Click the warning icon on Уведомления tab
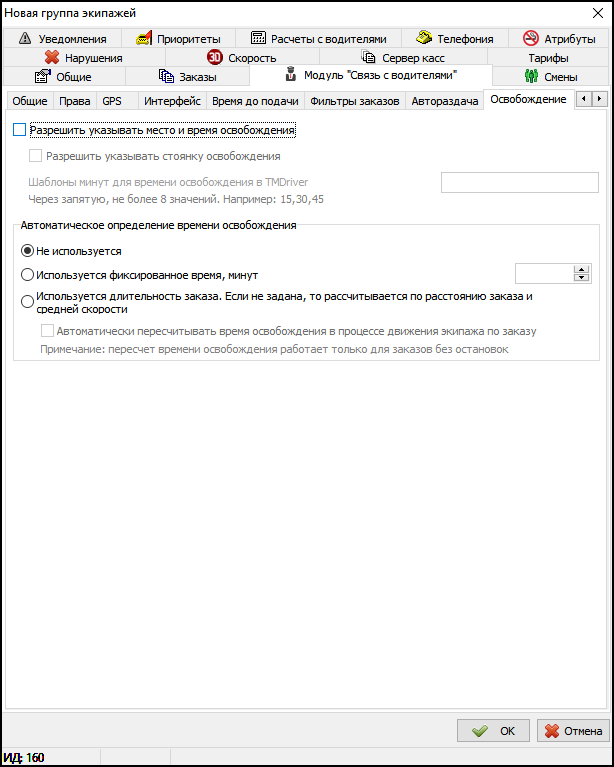The width and height of the screenshot is (614, 767). tap(26, 39)
